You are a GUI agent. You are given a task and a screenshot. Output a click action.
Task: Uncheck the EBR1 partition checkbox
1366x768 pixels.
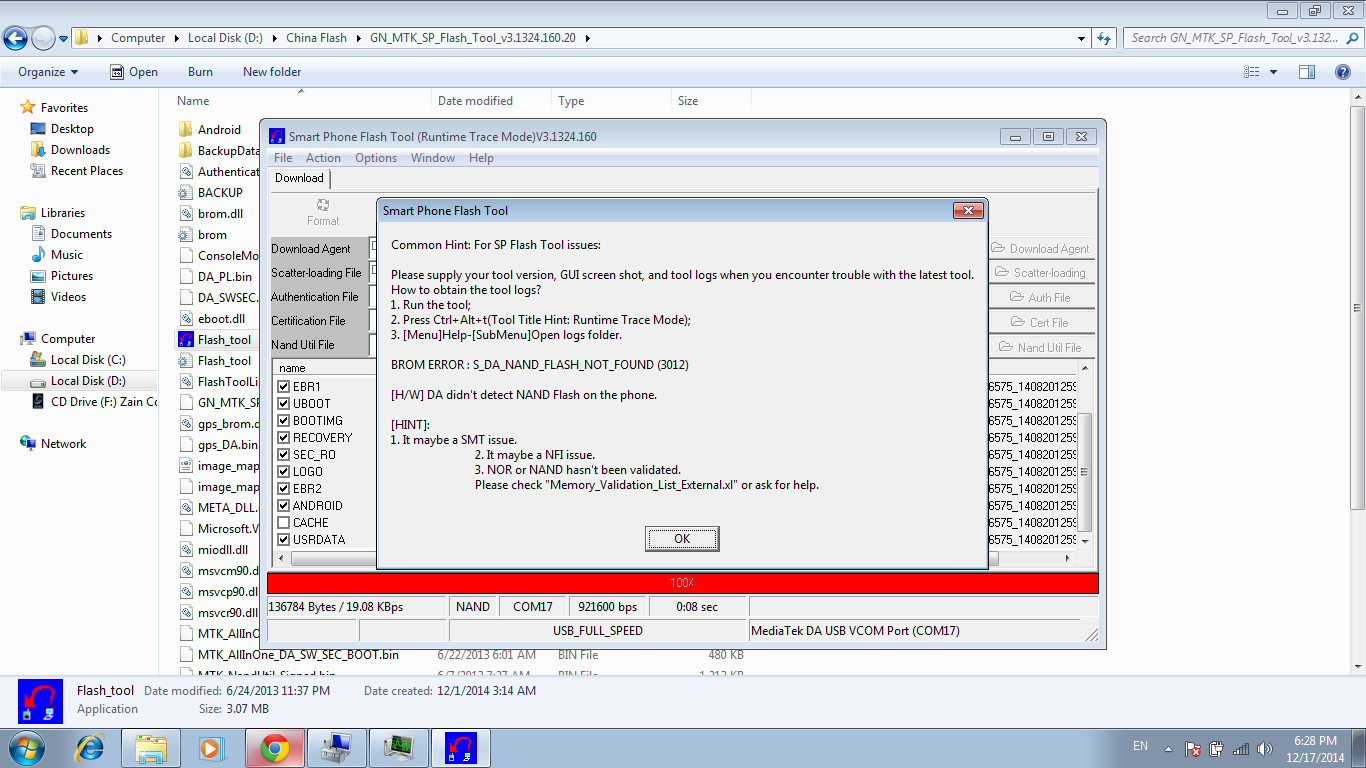(284, 386)
